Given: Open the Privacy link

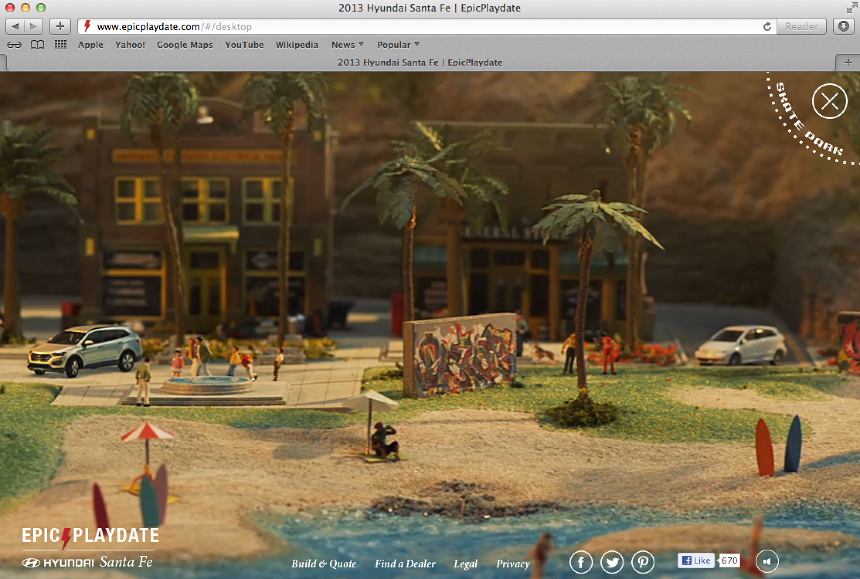Looking at the screenshot, I should (x=513, y=564).
